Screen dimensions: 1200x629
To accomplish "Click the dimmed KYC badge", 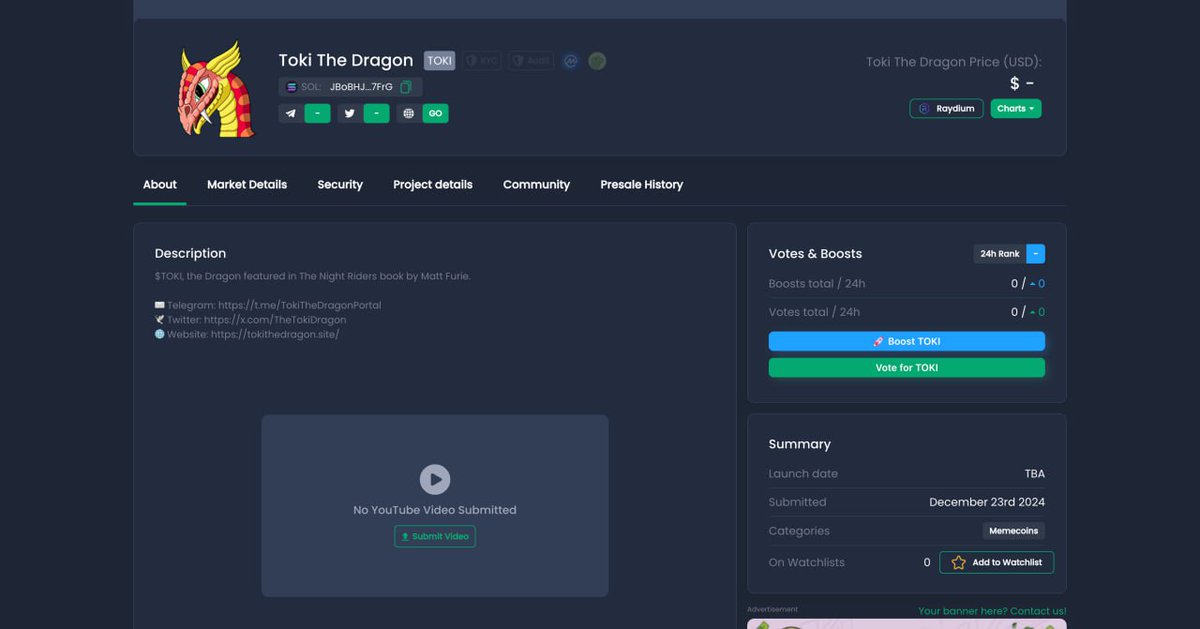I will click(x=481, y=61).
